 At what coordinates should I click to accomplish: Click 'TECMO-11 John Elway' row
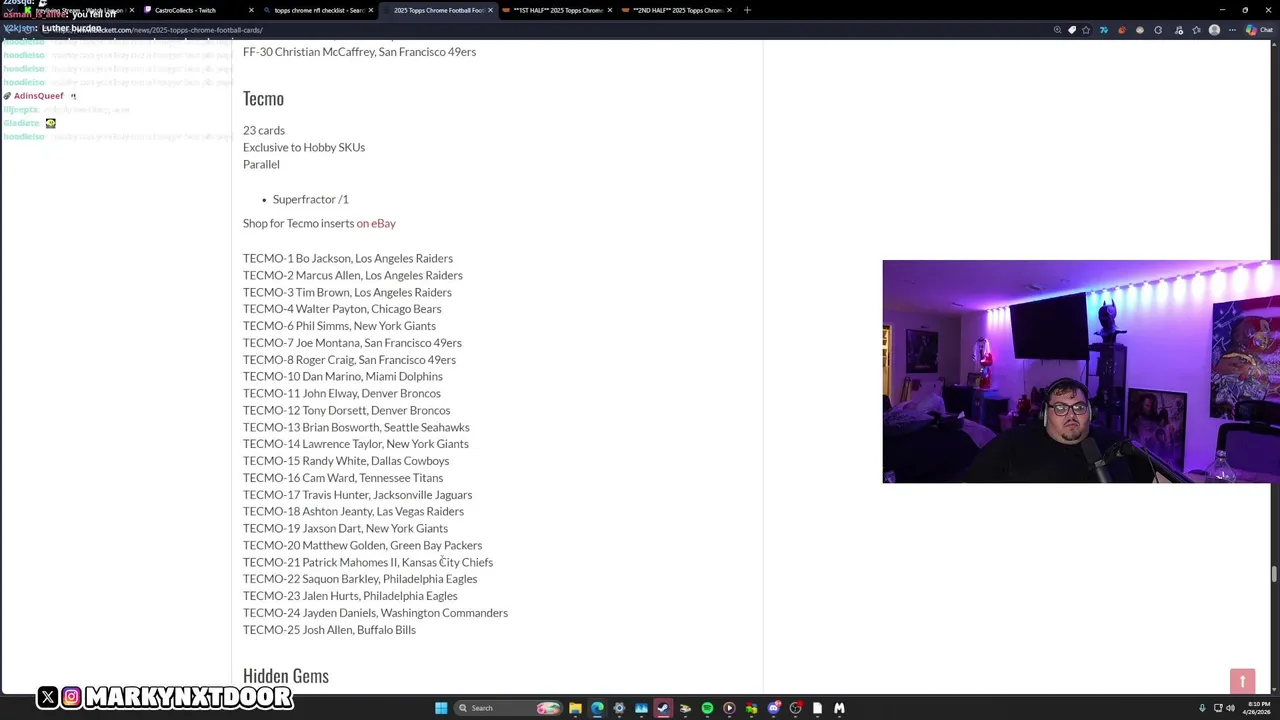[342, 393]
